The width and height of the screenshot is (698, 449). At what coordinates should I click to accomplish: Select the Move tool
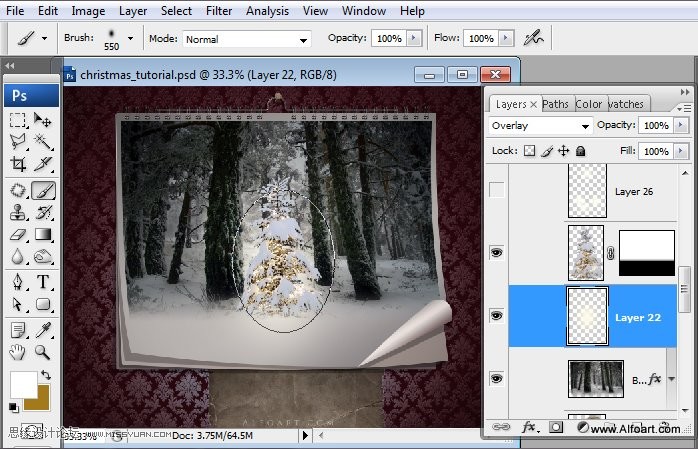[43, 120]
